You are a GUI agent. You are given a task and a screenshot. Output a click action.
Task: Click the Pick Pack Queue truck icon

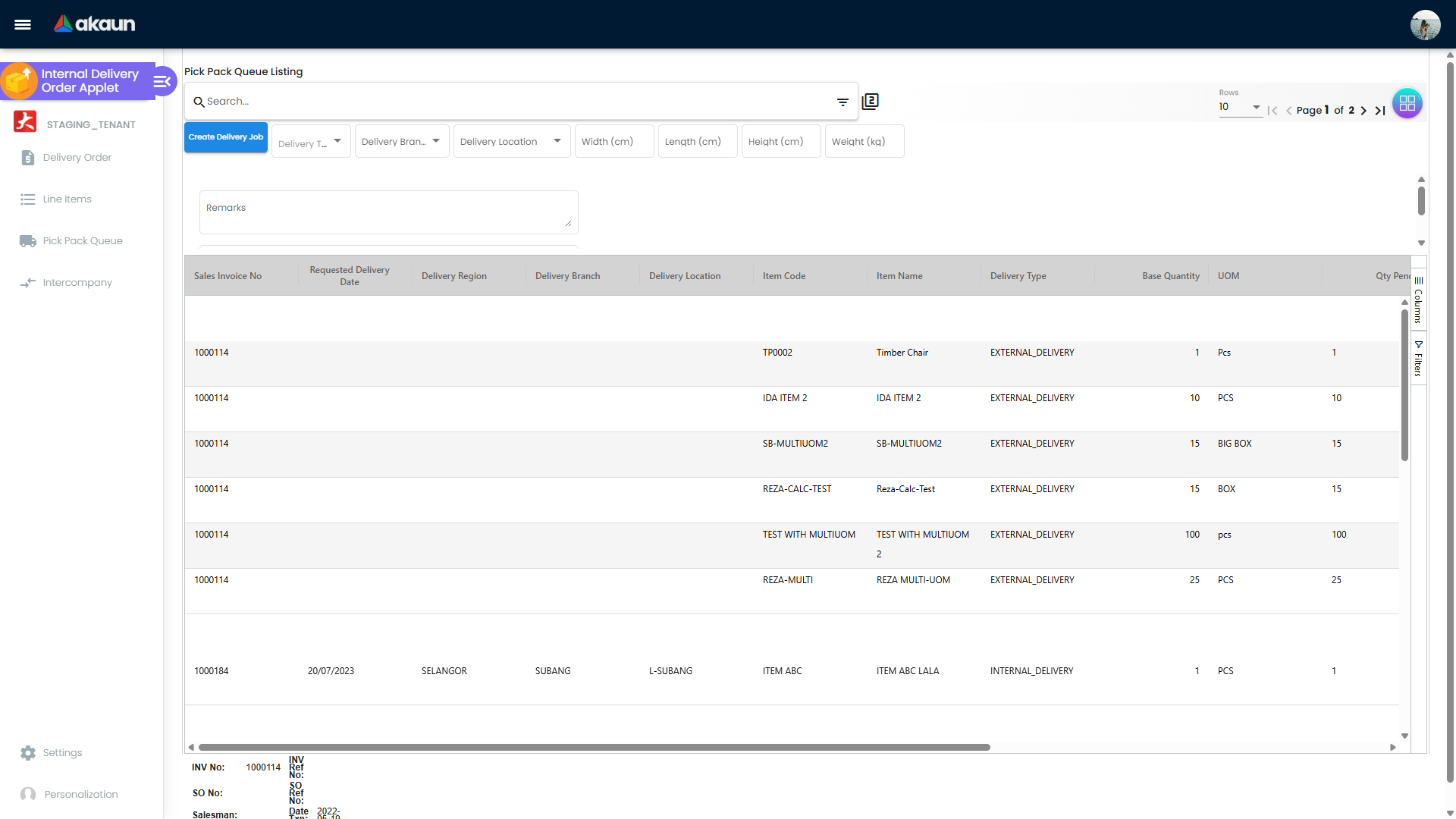point(28,241)
